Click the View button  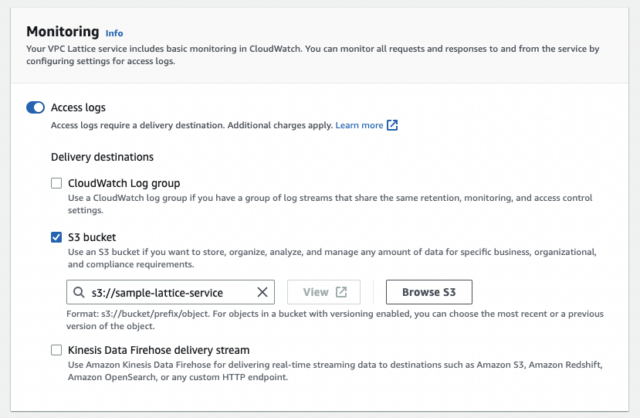point(324,292)
